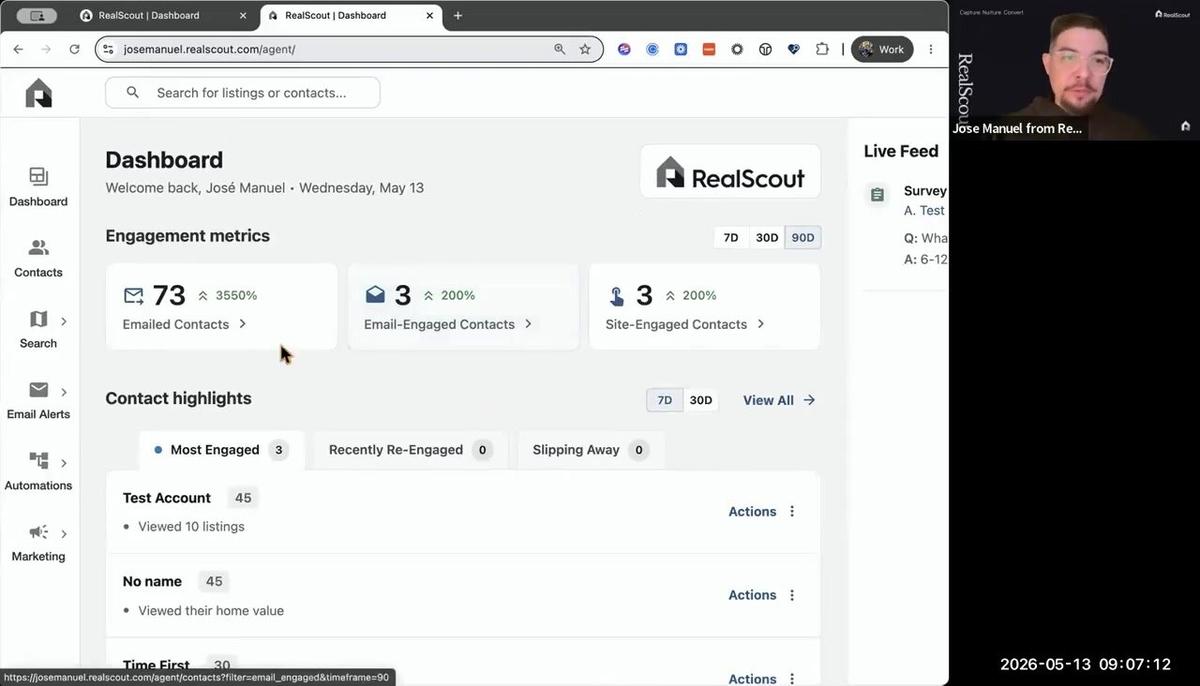
Task: Open the Automations sidebar icon
Action: coord(38,461)
